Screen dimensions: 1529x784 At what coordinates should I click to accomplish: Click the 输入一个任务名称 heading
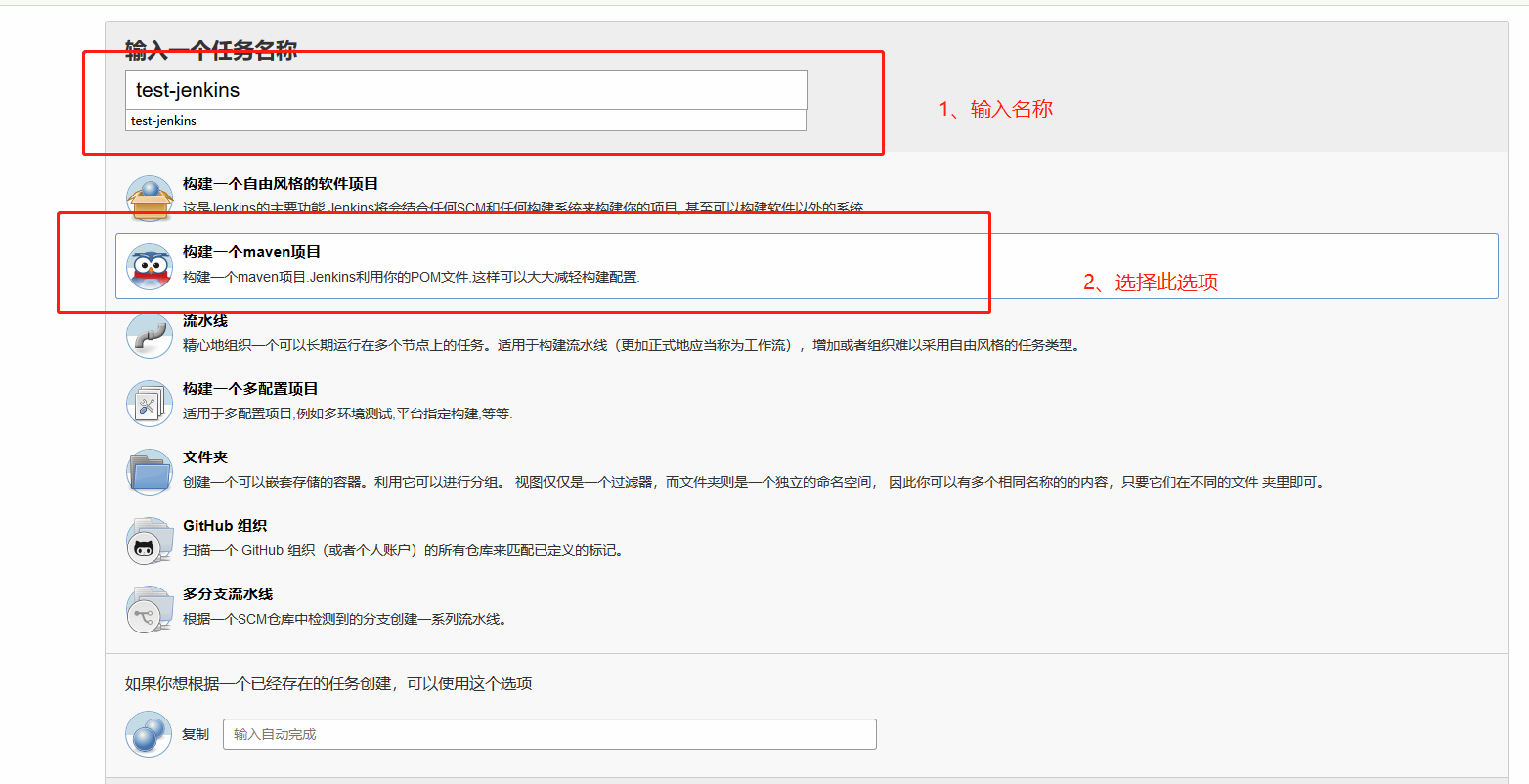point(211,51)
